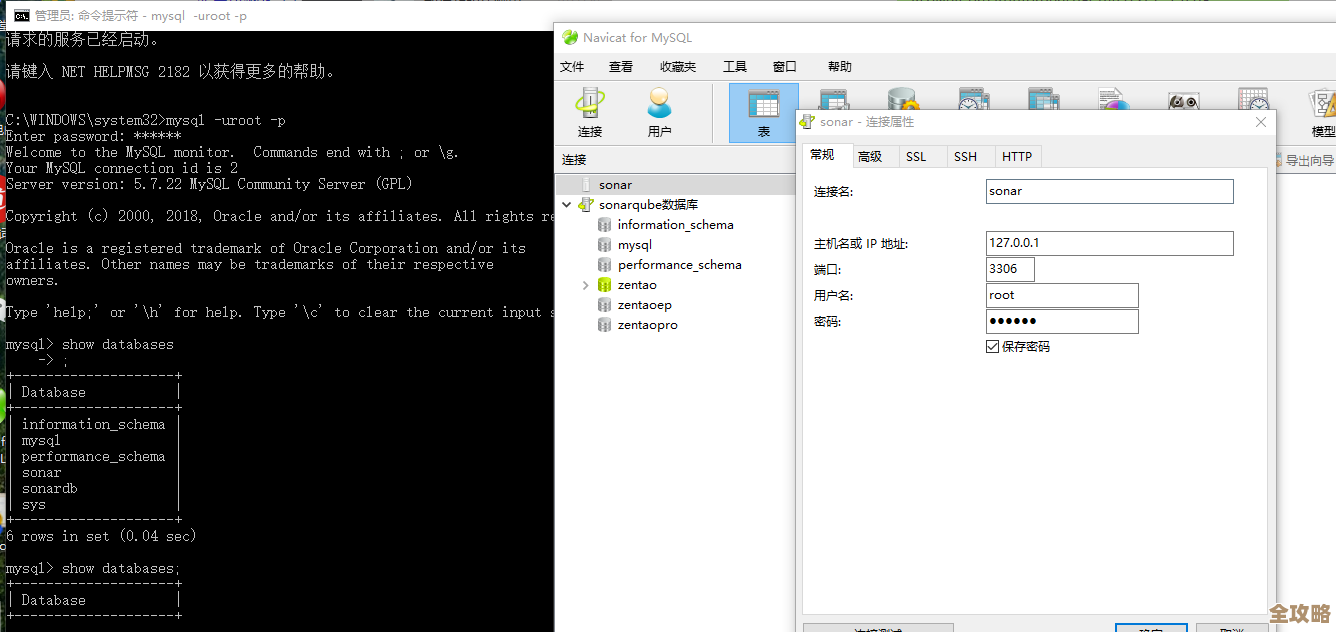Image resolution: width=1336 pixels, height=632 pixels.
Task: Click the 连接测试 test connection button
Action: [x=878, y=628]
